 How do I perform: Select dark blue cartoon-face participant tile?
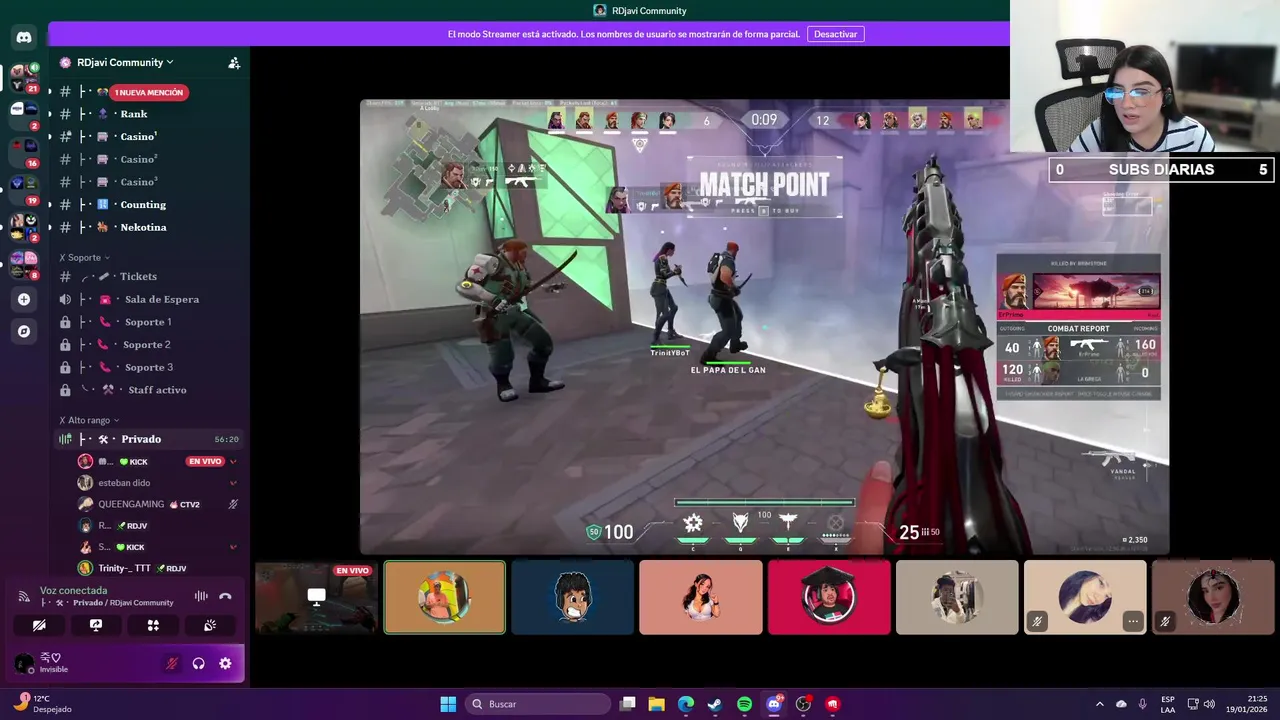(573, 597)
